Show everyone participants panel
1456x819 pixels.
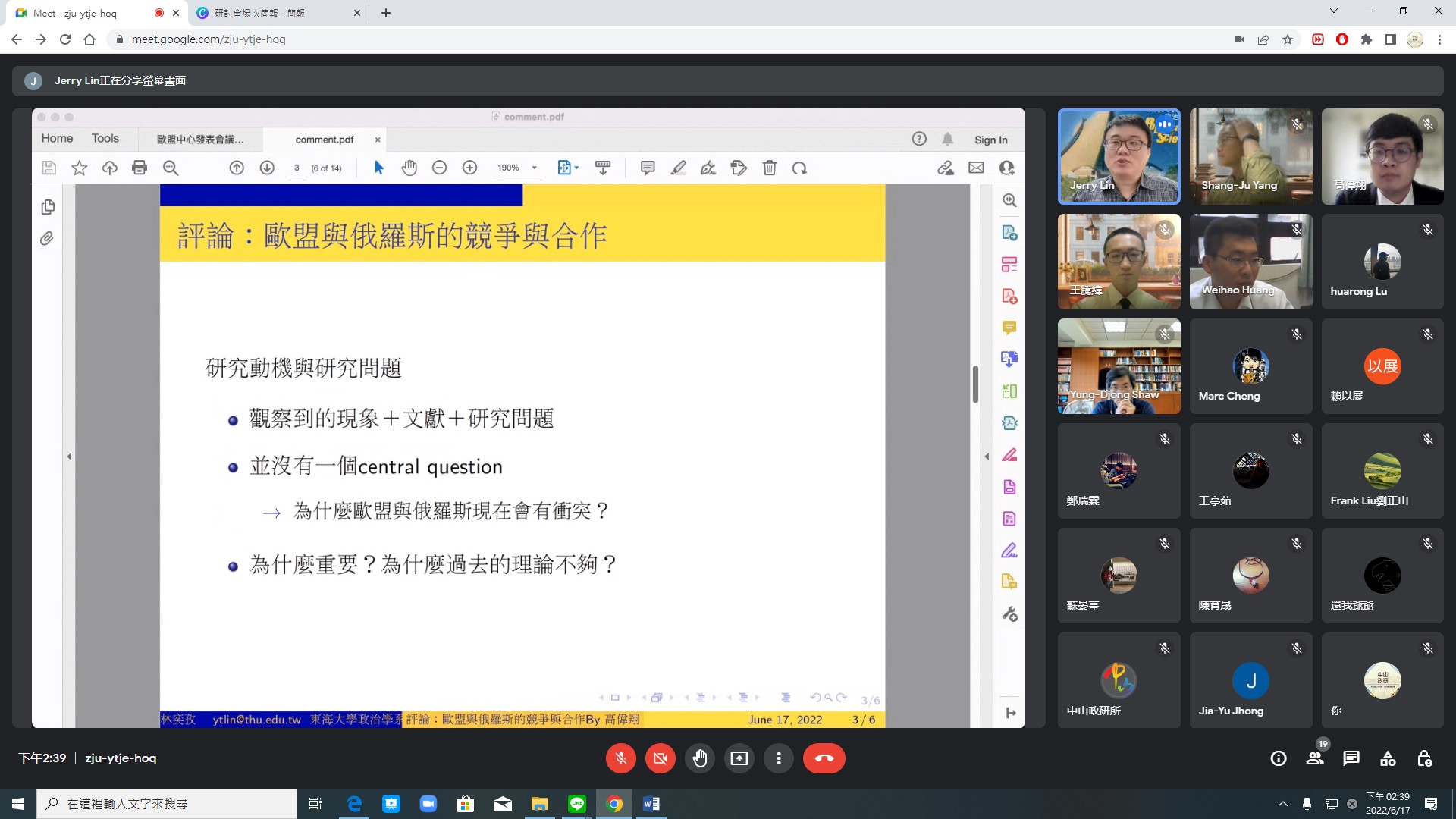coord(1315,758)
